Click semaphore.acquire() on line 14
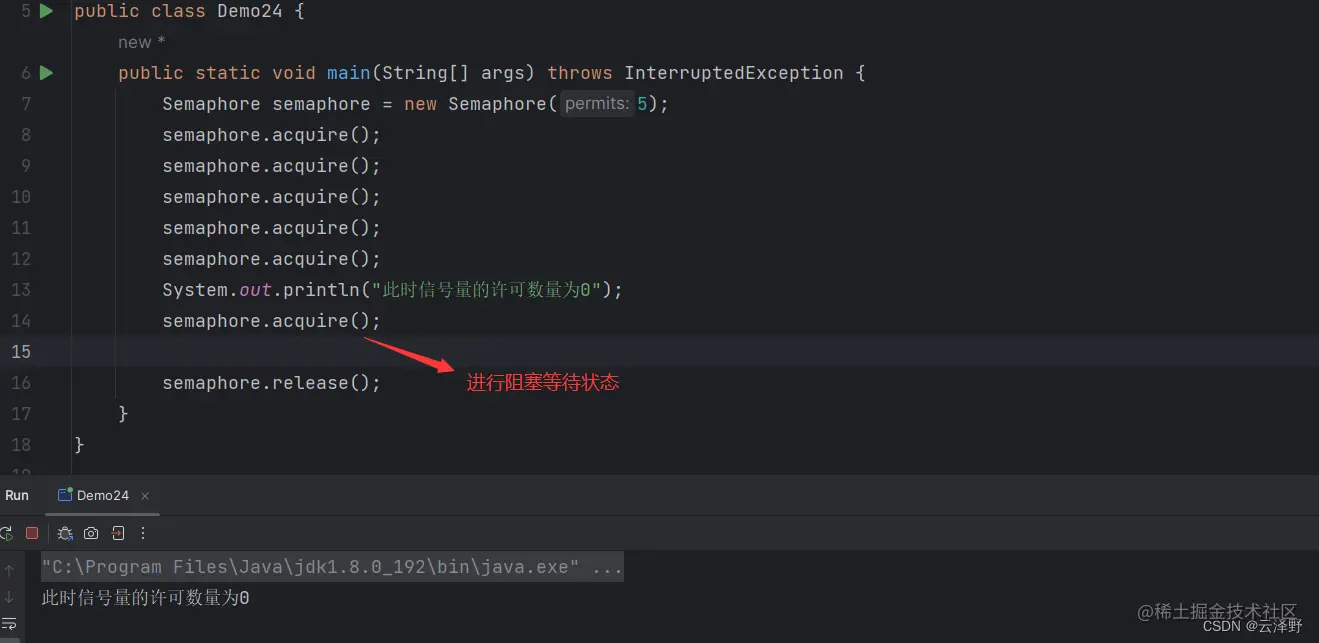Screen dimensions: 1319x643 pos(272,321)
